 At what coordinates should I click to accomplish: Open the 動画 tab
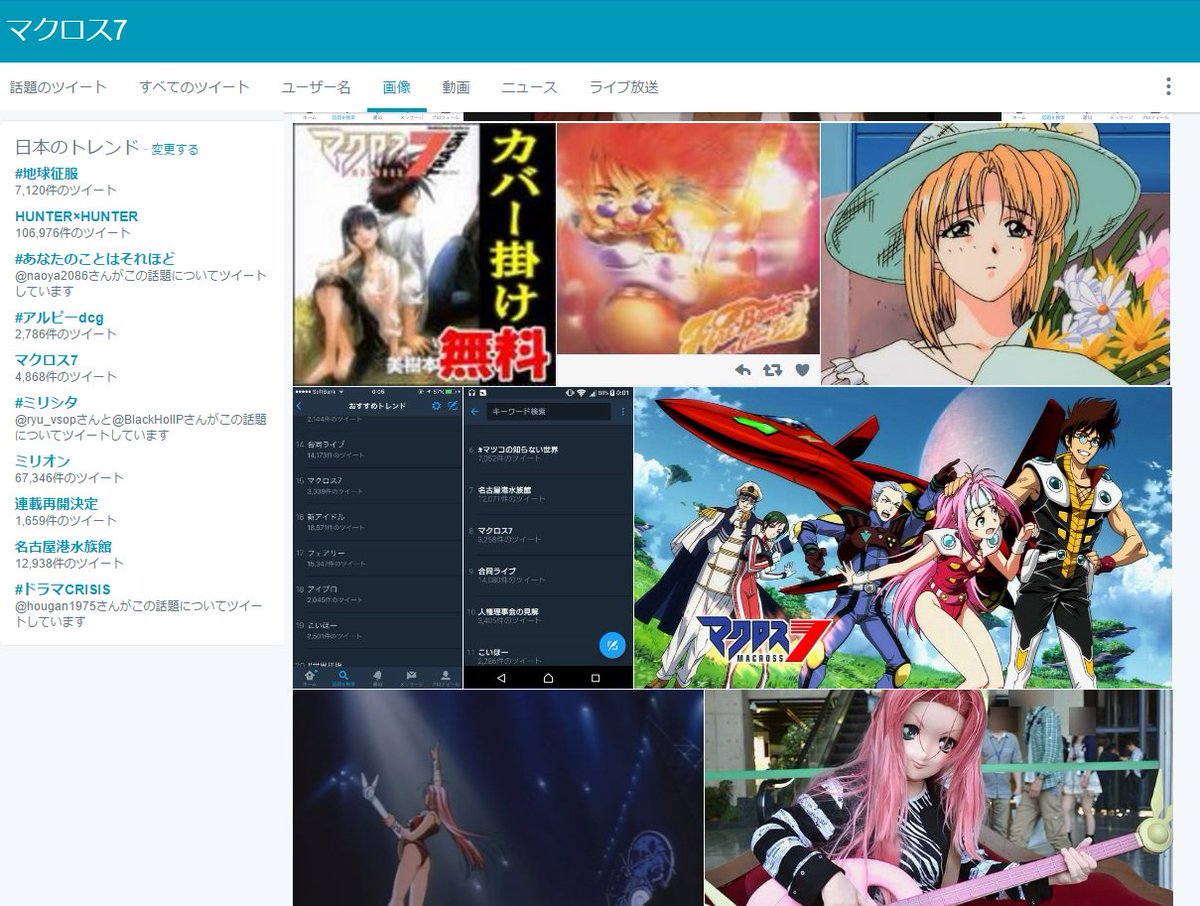pyautogui.click(x=456, y=87)
